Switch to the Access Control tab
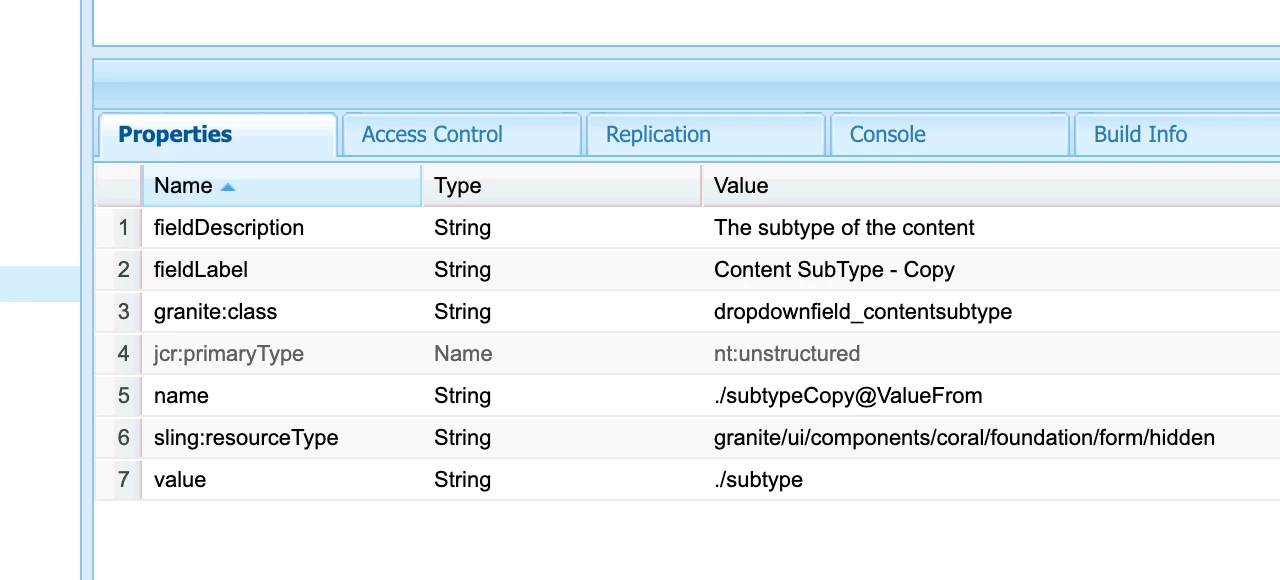 click(x=432, y=135)
